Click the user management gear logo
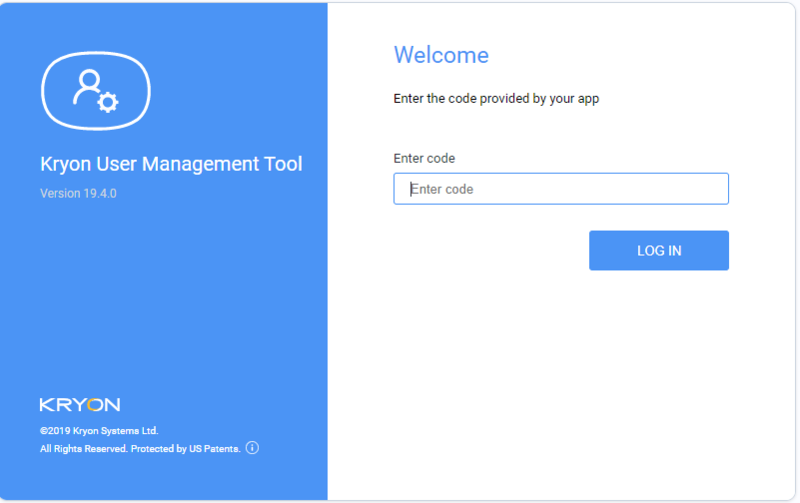800x503 pixels. pyautogui.click(x=95, y=91)
